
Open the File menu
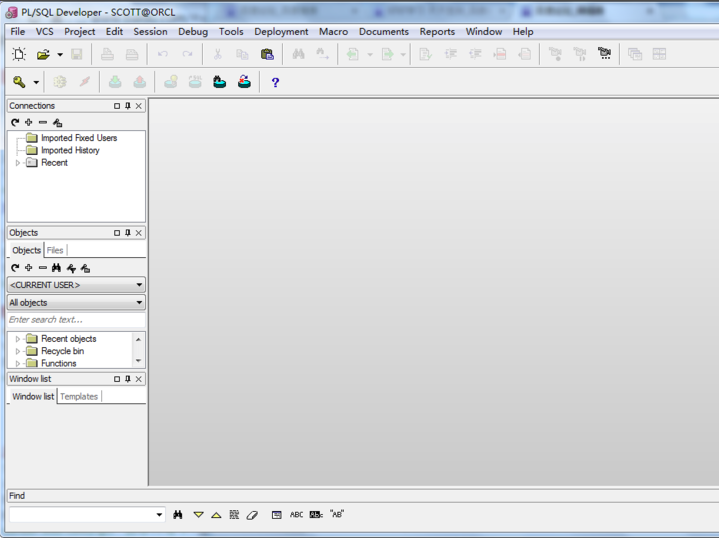pos(17,32)
